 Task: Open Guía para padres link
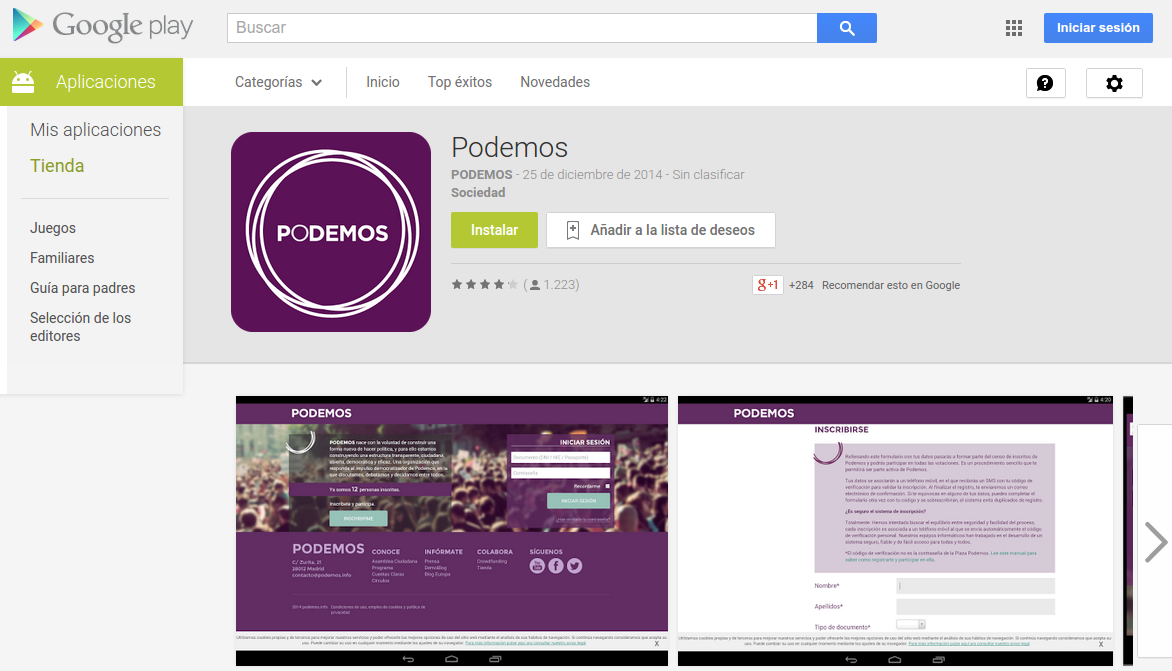(82, 288)
